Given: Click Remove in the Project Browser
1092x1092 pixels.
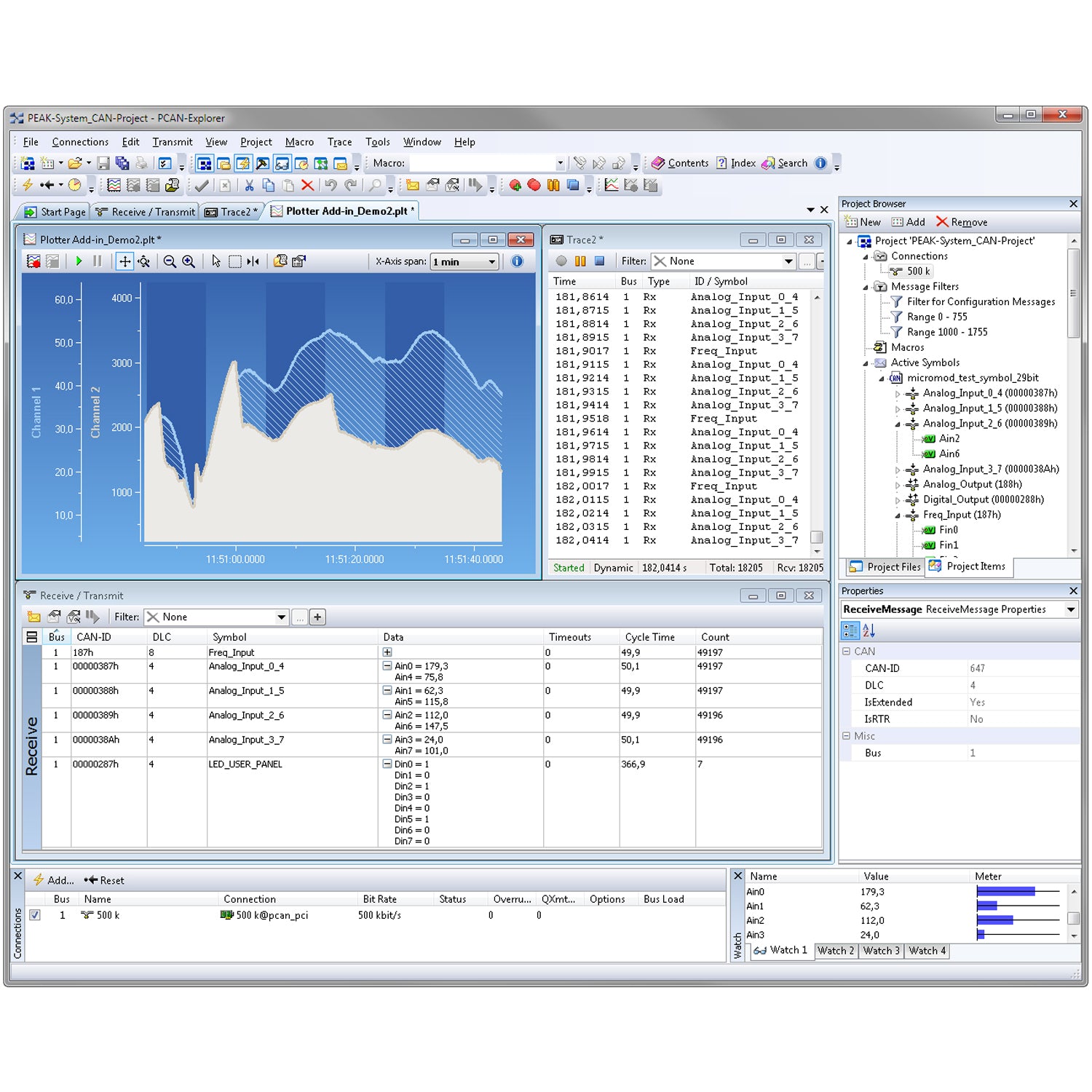Looking at the screenshot, I should point(962,222).
